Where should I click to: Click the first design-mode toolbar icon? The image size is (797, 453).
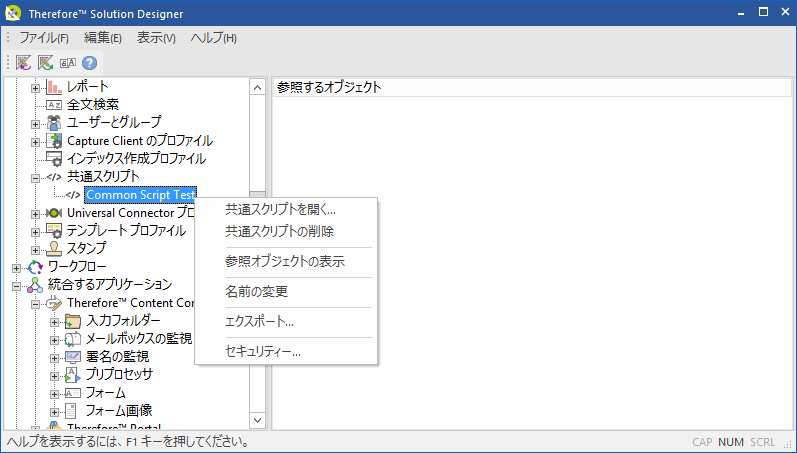pyautogui.click(x=23, y=63)
